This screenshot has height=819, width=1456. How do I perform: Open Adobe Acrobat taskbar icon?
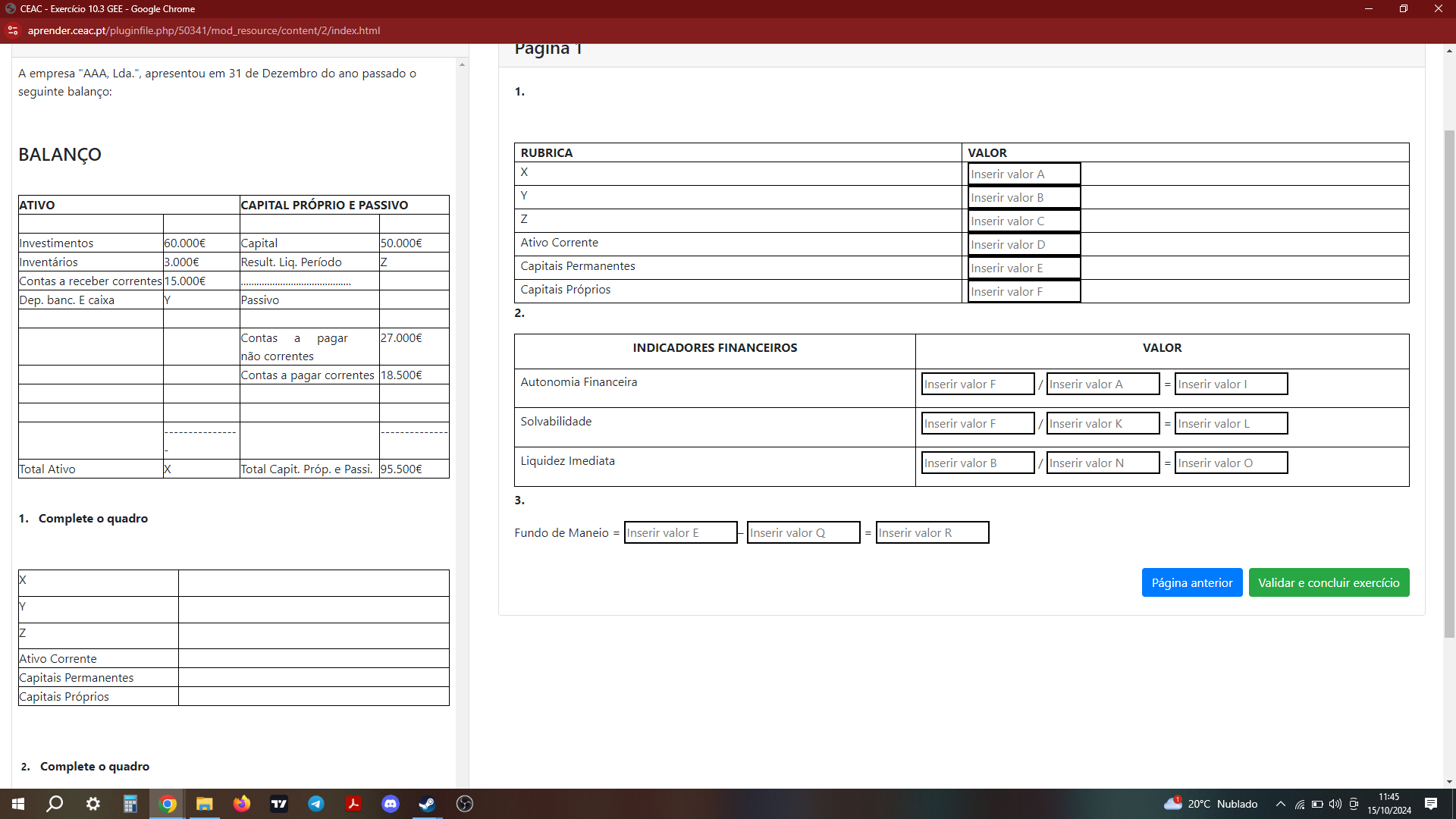pos(353,804)
